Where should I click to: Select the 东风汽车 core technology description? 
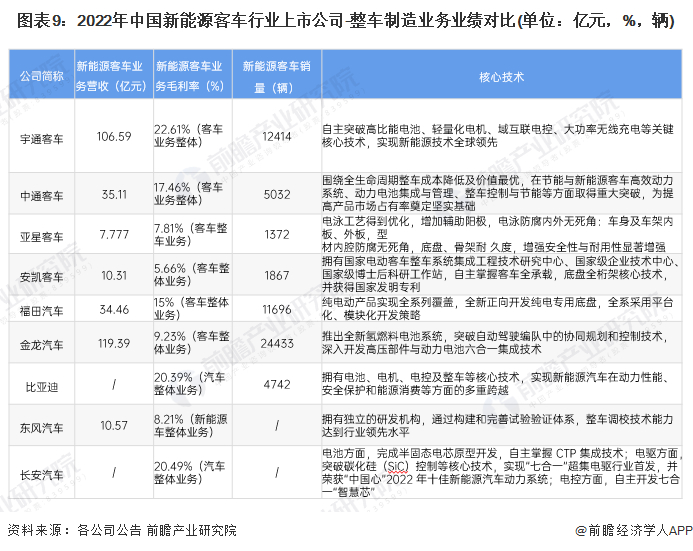click(498, 425)
